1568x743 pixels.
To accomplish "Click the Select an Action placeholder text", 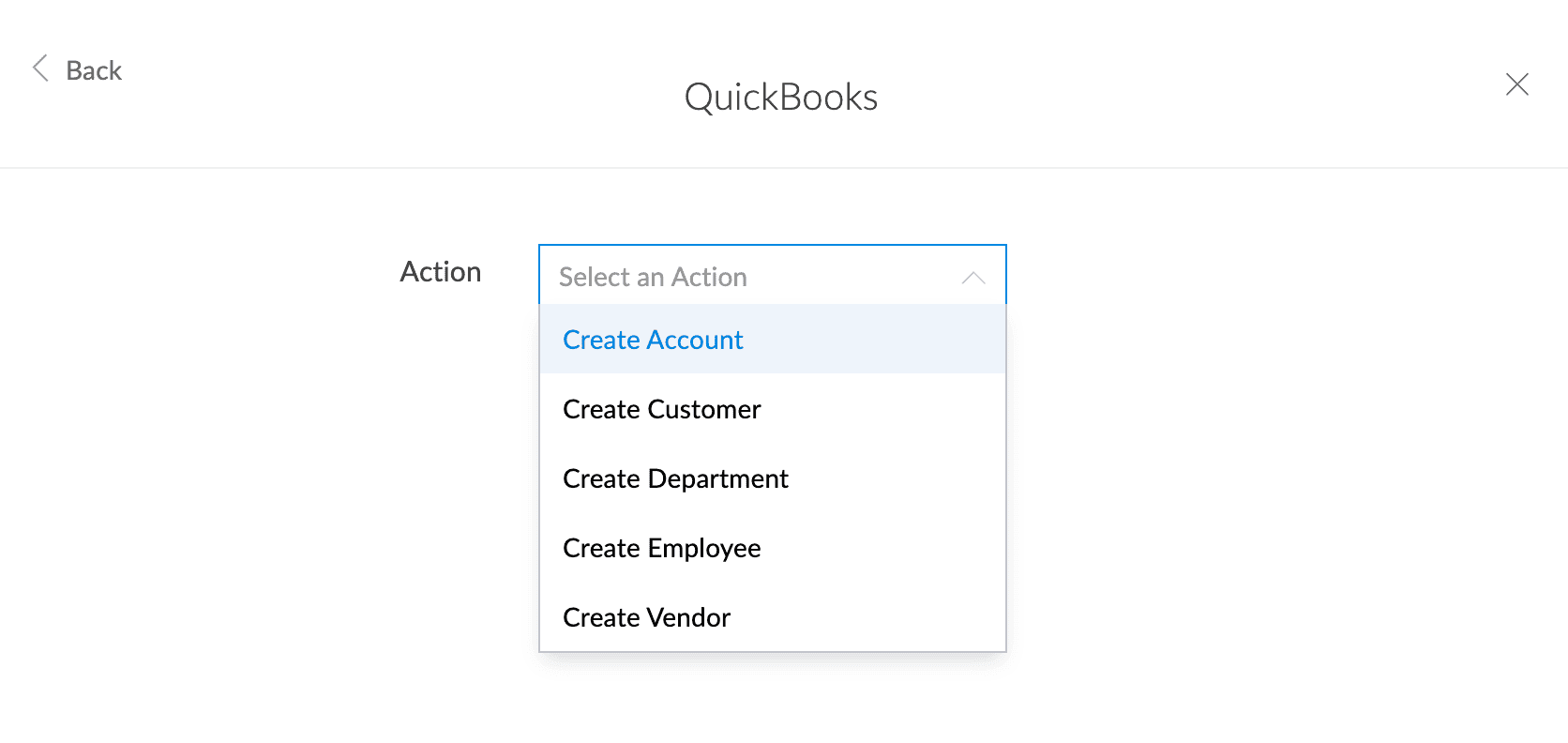I will coord(653,277).
